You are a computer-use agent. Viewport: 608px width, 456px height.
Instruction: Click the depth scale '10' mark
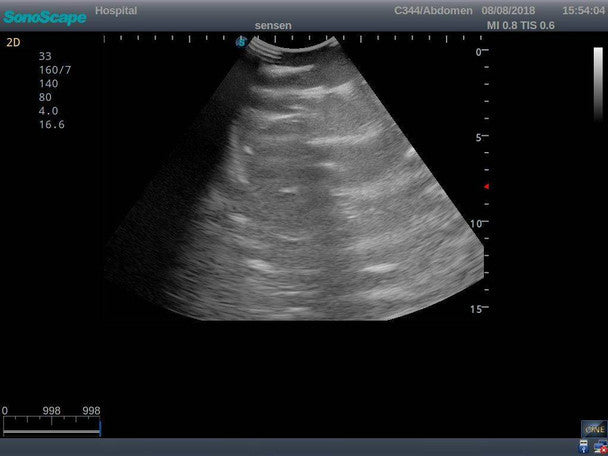[x=476, y=223]
